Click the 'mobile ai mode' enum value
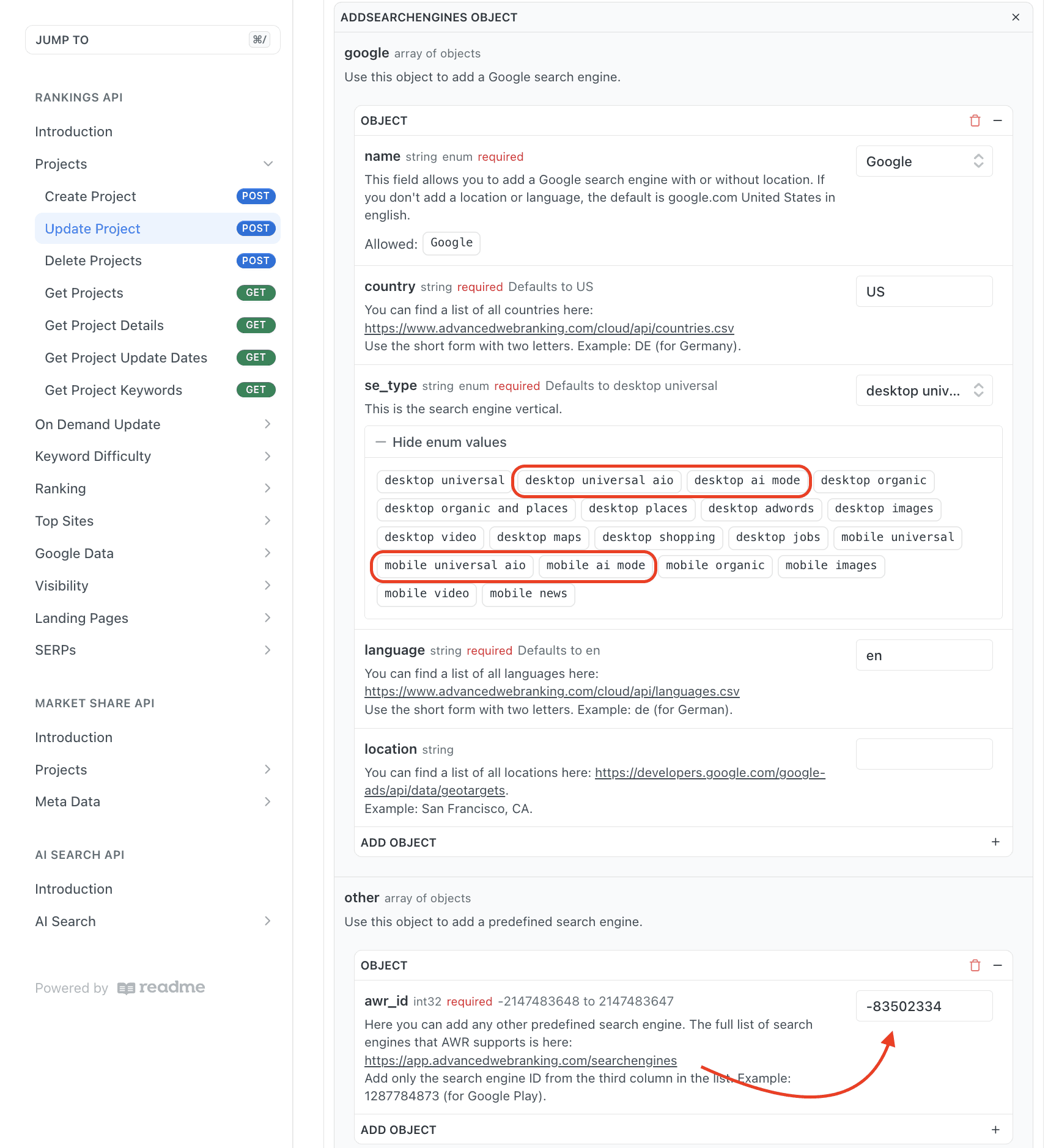Viewport: 1048px width, 1148px height. click(x=596, y=565)
